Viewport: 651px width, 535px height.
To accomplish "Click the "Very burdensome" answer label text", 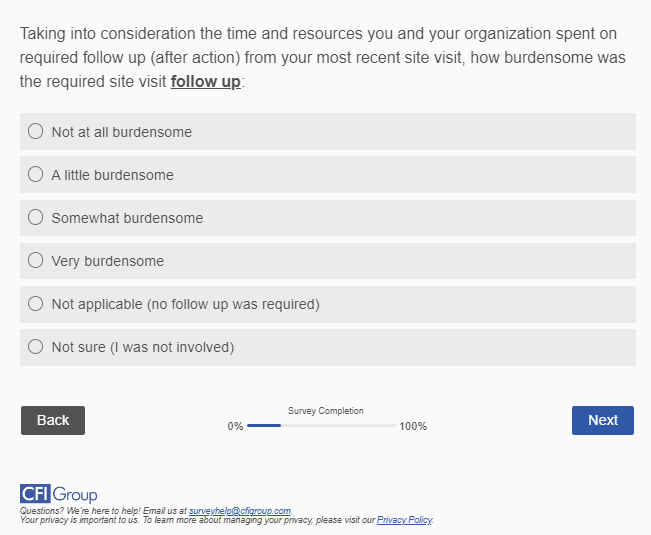I will 108,261.
